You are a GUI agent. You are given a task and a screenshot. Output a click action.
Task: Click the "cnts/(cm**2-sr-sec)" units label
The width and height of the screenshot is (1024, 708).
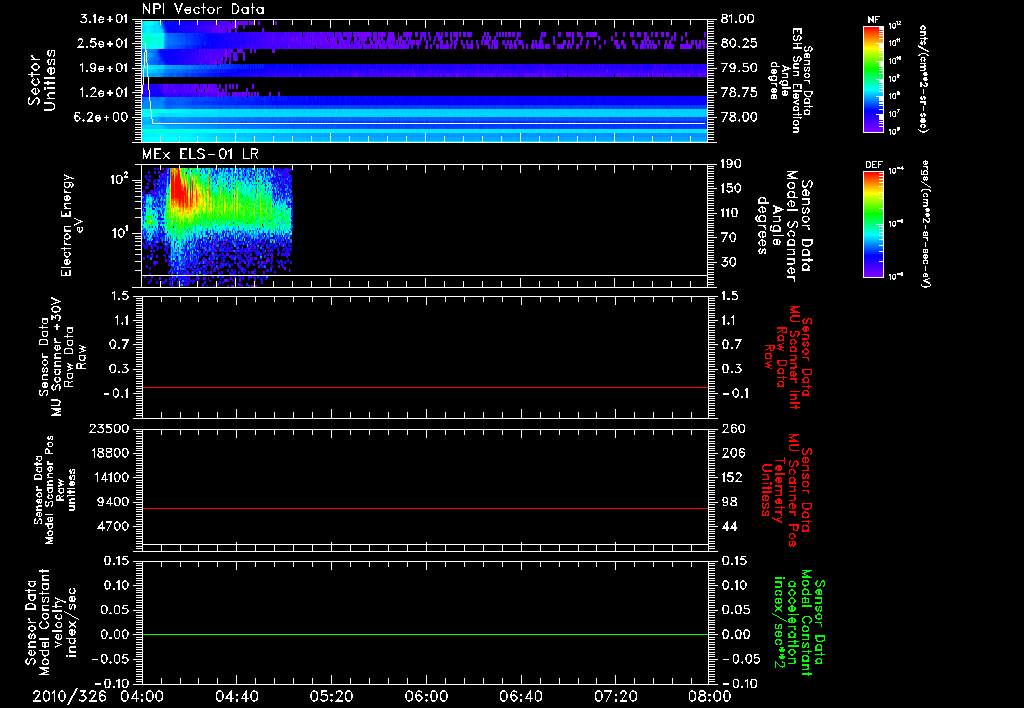pos(923,78)
